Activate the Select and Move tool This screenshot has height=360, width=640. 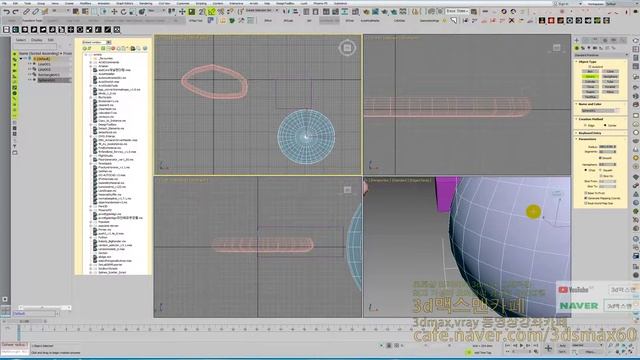(114, 12)
